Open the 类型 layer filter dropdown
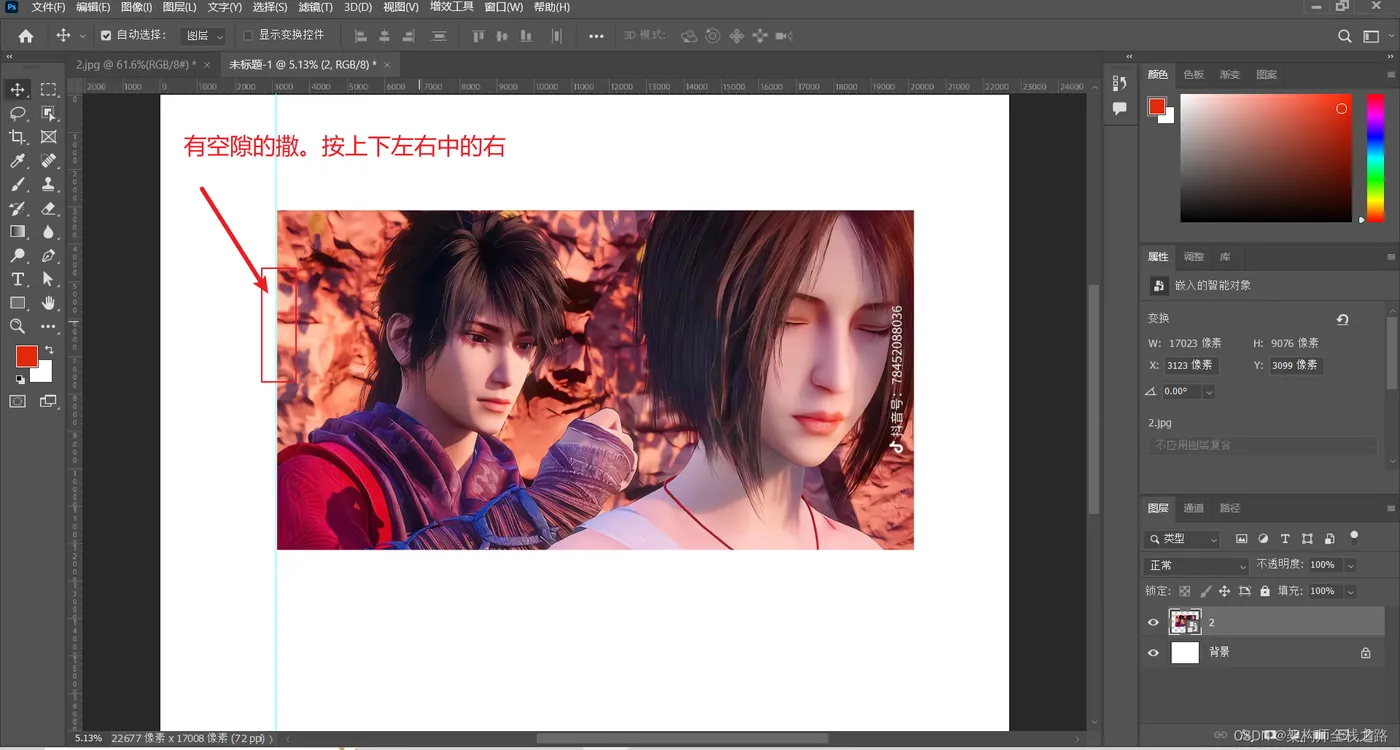 tap(1182, 539)
